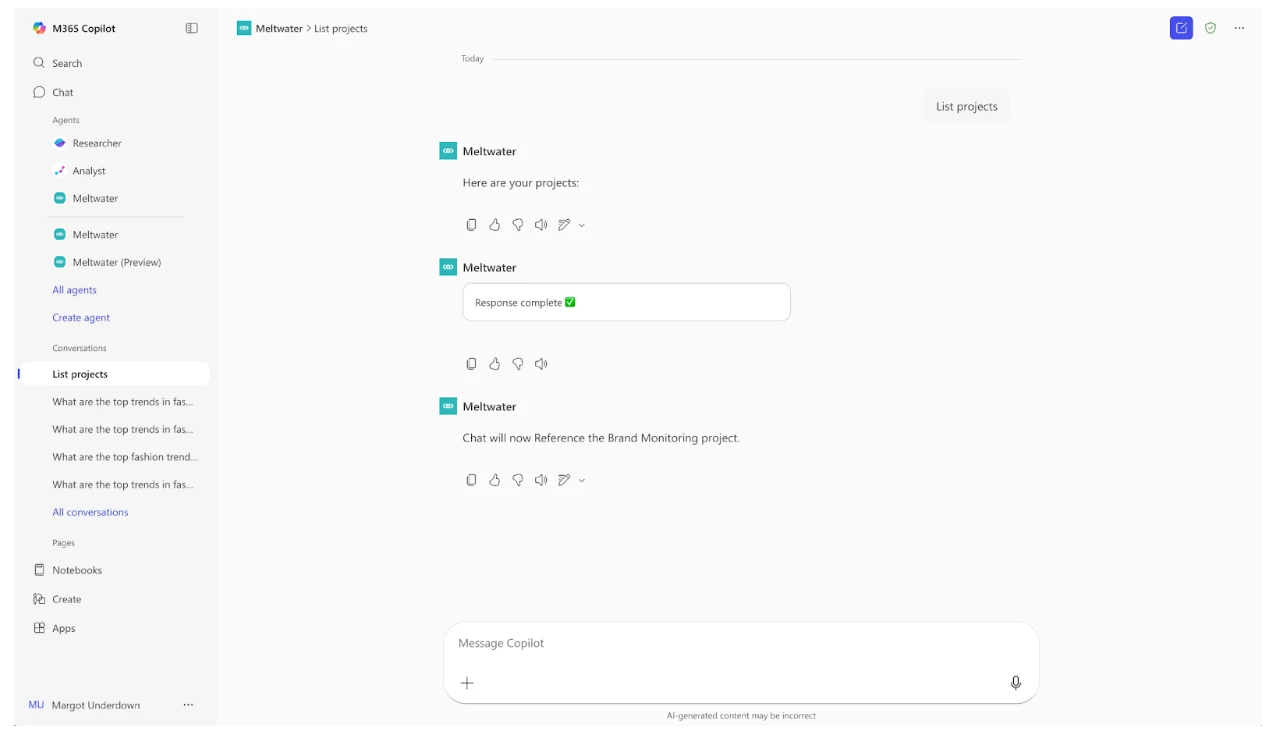1268x738 pixels.
Task: Click the Meltwater avatar icon above Brand Monitoring response
Action: point(448,406)
